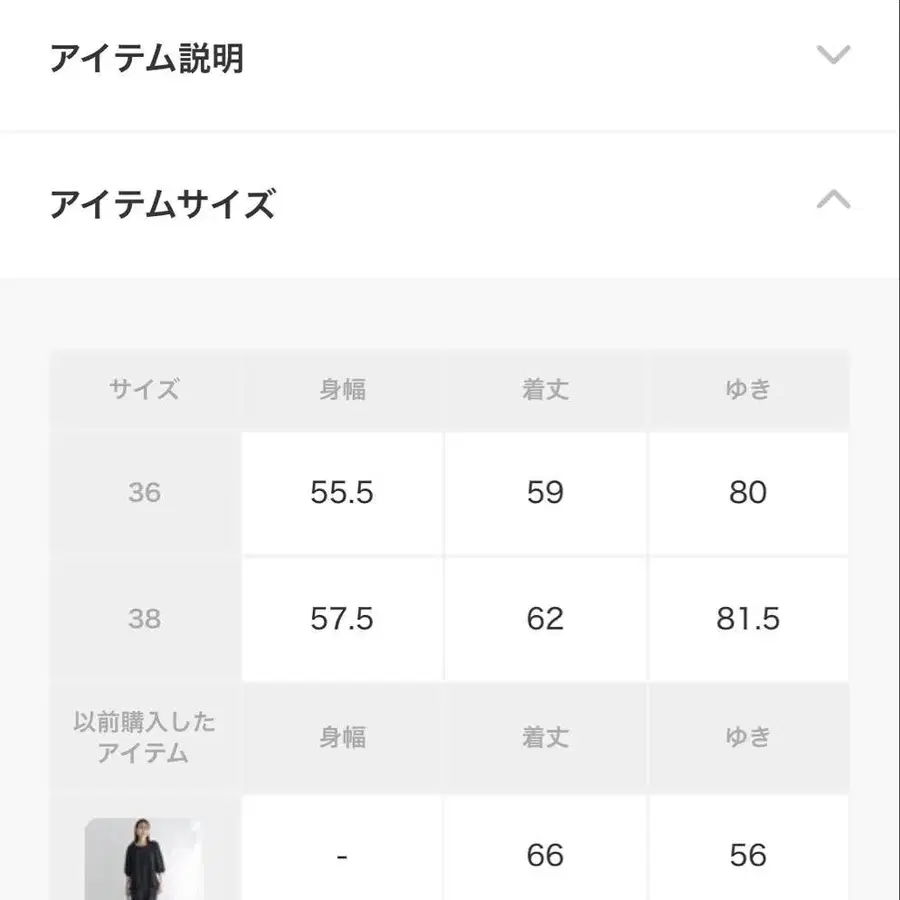900x900 pixels.
Task: Click the upward chevron beside アイテムサイズ
Action: [833, 200]
